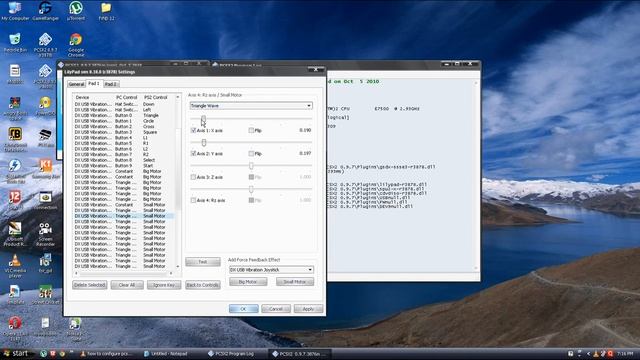Open the Google Chrome desktop icon
This screenshot has width=640, height=360.
tap(76, 45)
